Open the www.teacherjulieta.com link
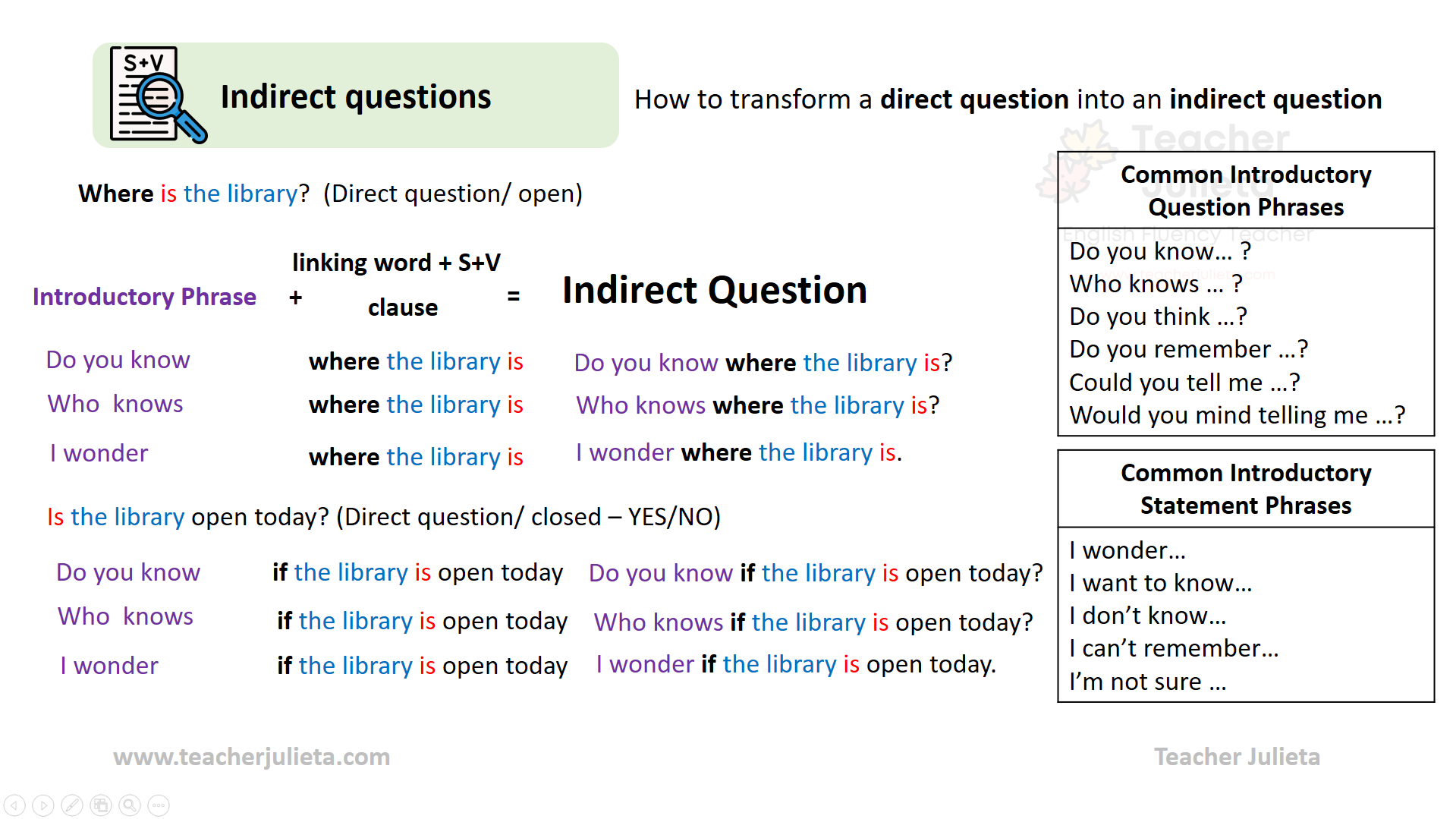 pos(251,757)
